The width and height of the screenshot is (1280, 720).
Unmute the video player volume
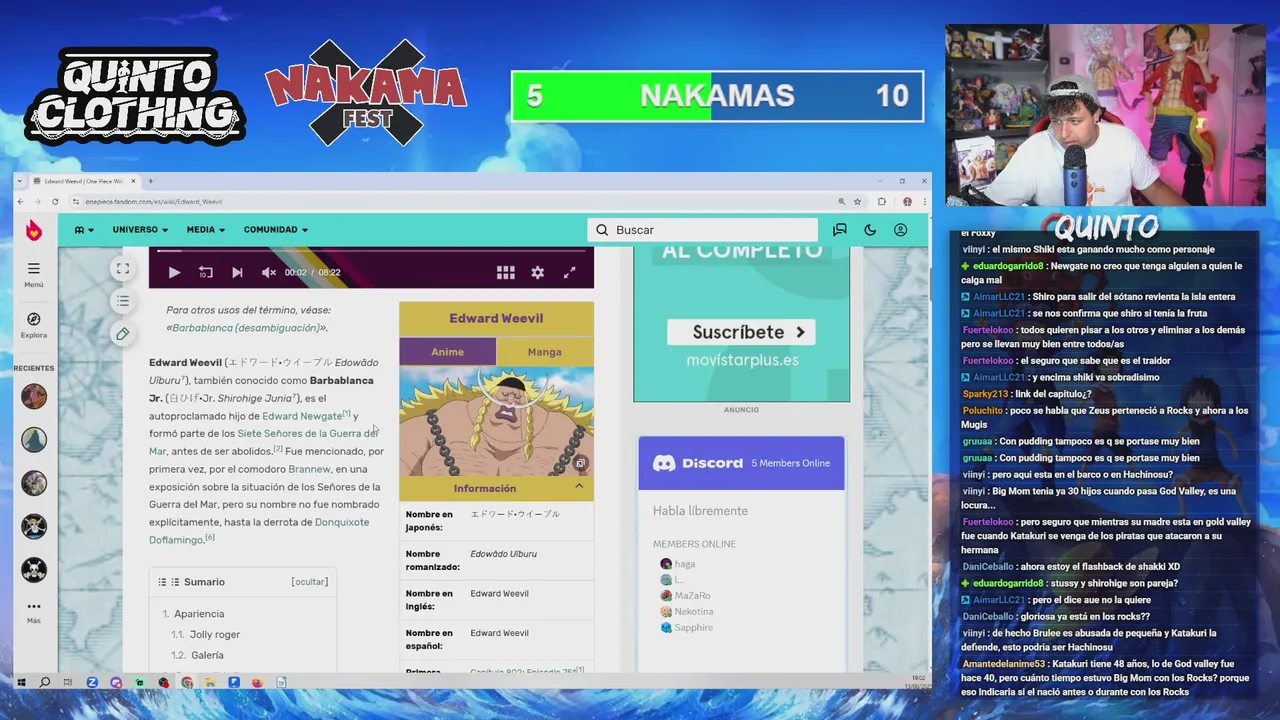click(x=268, y=272)
